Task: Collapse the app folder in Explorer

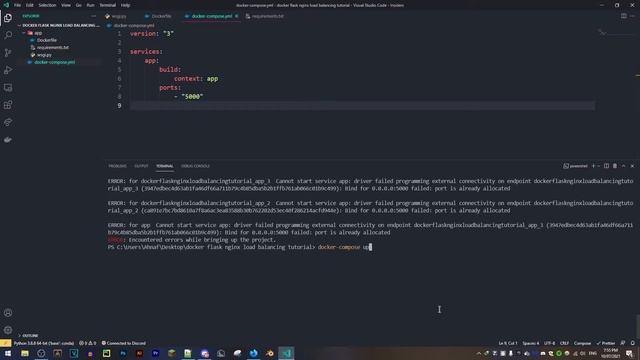Action: pyautogui.click(x=24, y=33)
